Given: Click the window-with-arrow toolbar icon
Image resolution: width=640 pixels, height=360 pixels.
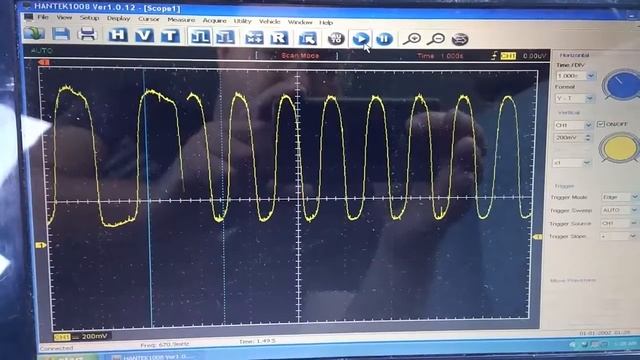Looking at the screenshot, I should [x=308, y=39].
